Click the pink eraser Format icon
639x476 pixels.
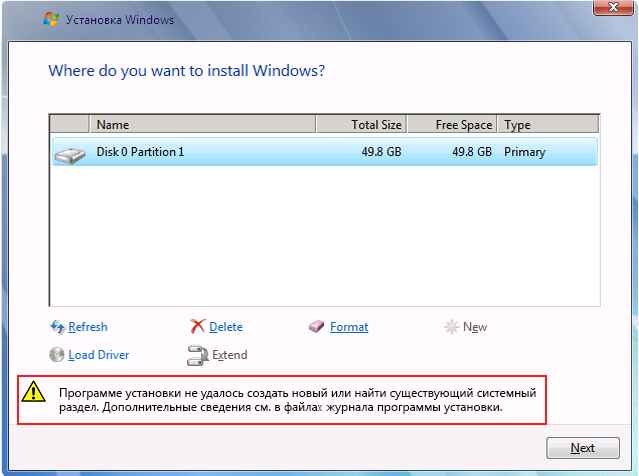(x=316, y=326)
